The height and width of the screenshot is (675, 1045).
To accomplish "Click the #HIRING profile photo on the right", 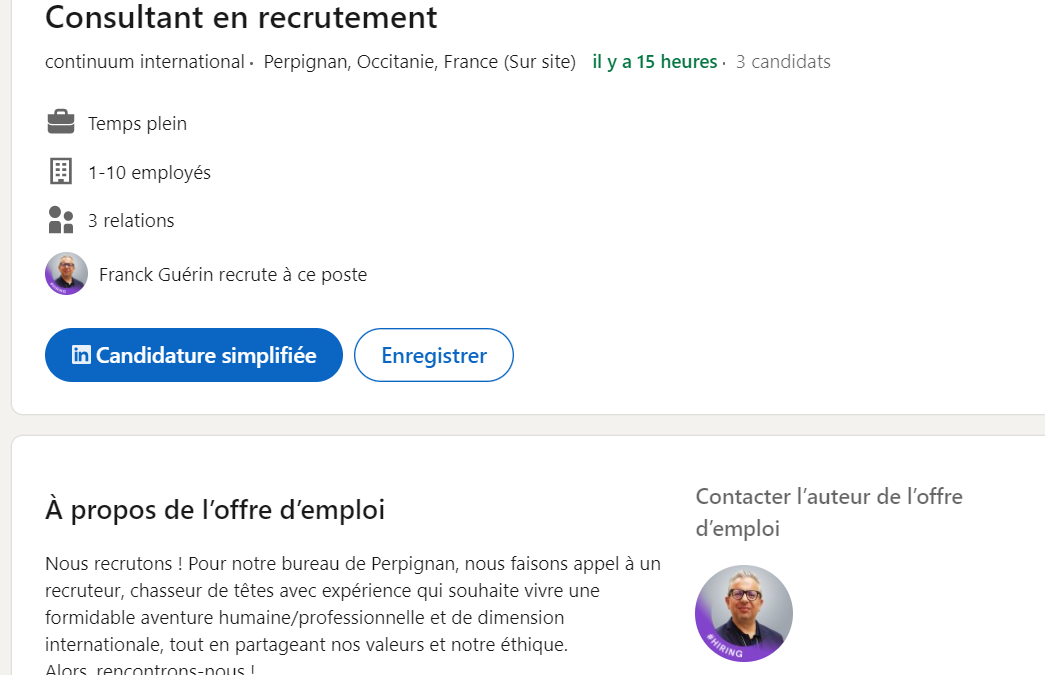I will click(x=744, y=613).
